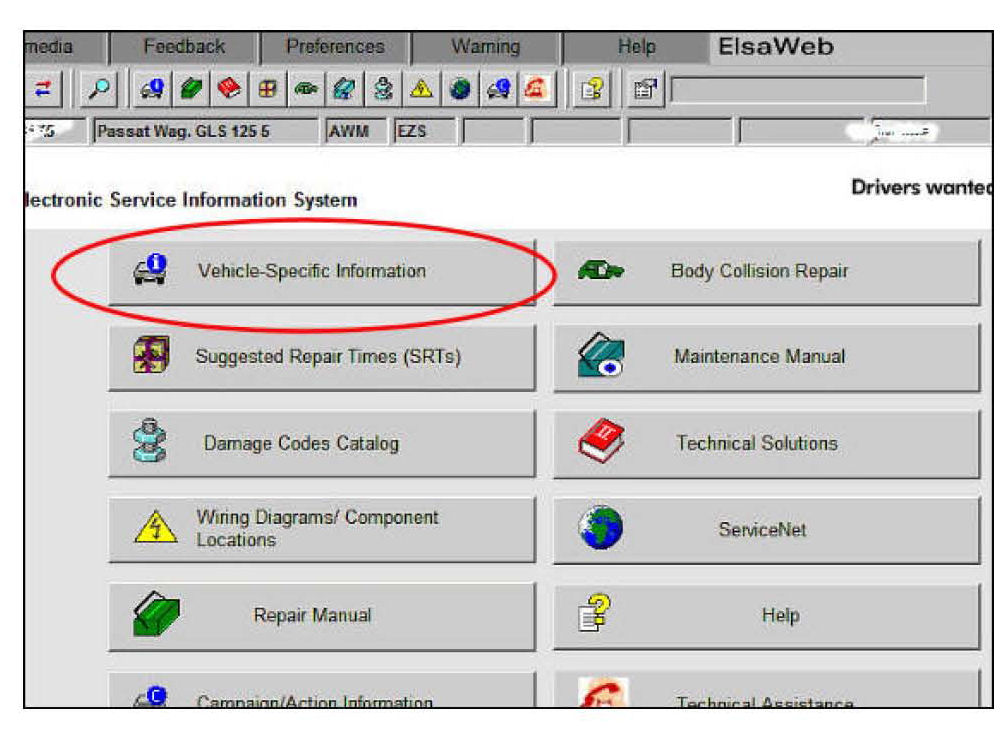1007x730 pixels.
Task: Click the red-blue swap arrows toolbar icon
Action: coord(44,90)
